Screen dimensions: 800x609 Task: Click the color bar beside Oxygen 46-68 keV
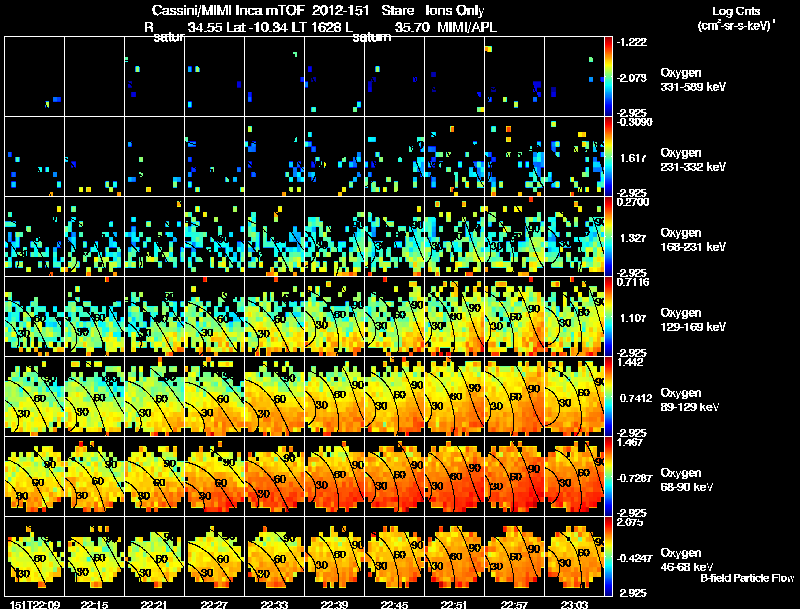(x=608, y=556)
